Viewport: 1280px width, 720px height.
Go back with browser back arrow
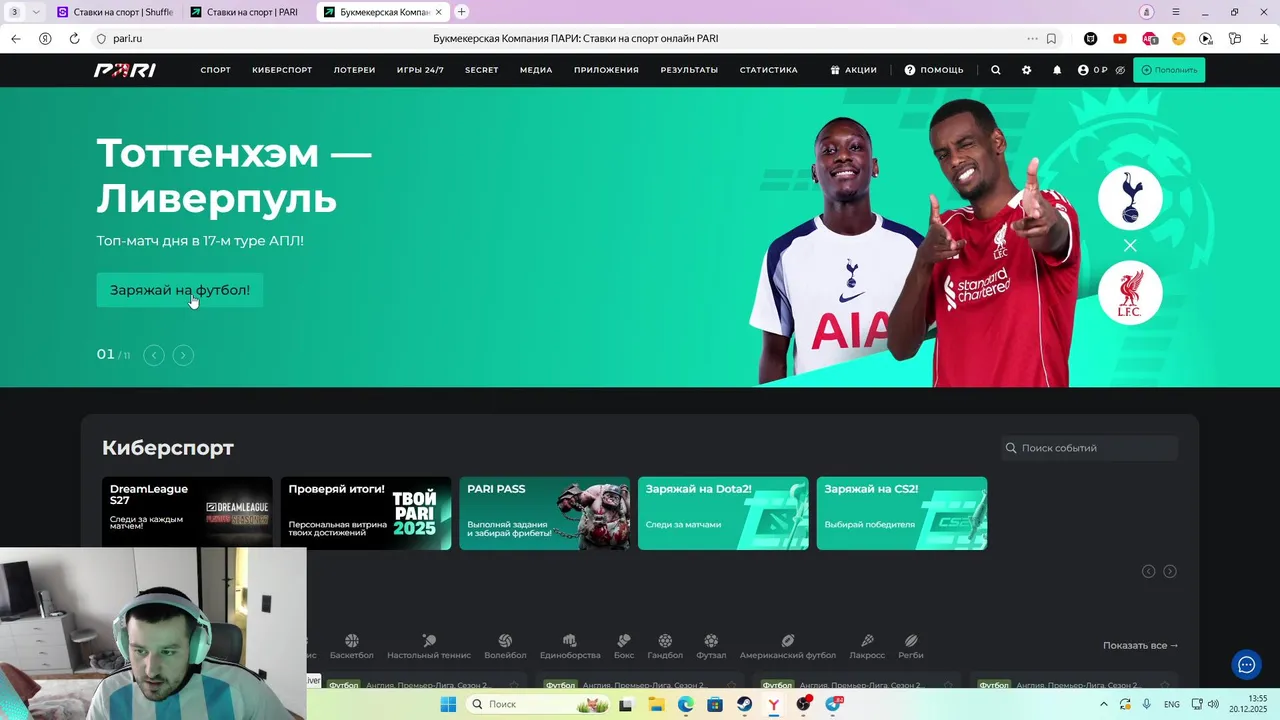[x=15, y=39]
